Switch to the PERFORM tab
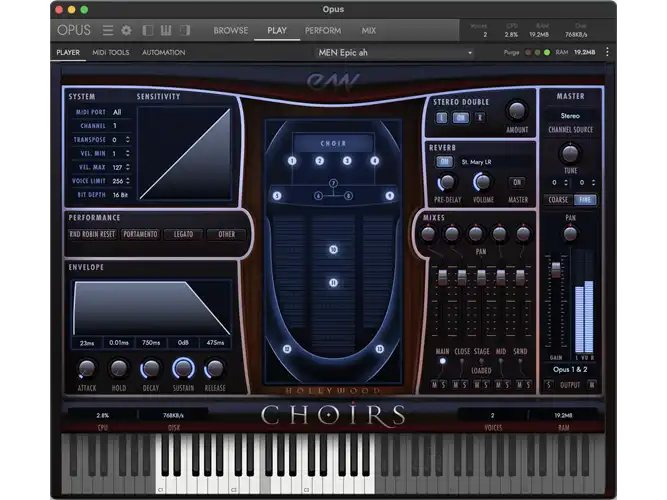Screen dimensions: 667x500 click(323, 30)
